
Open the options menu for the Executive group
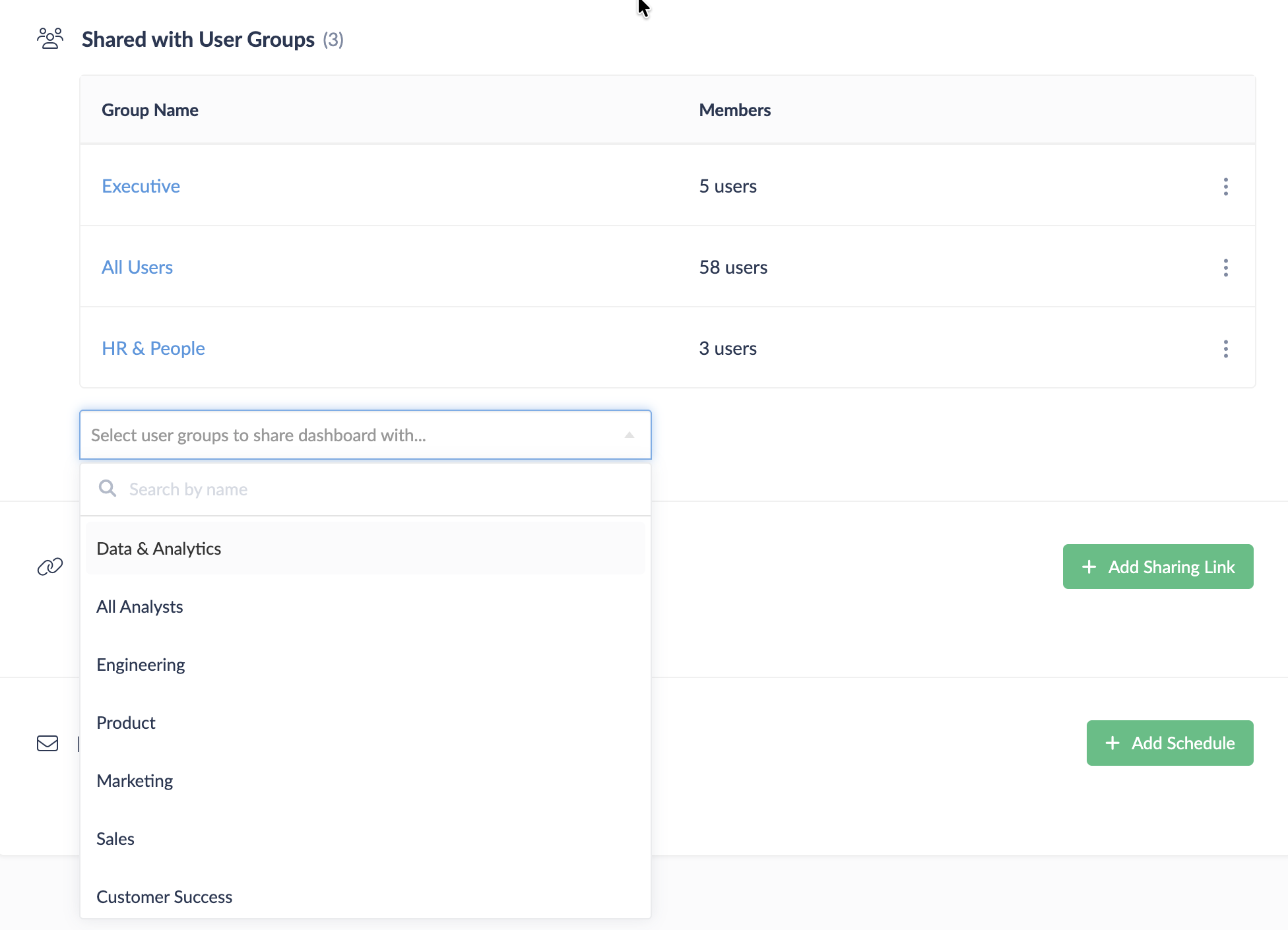coord(1226,186)
